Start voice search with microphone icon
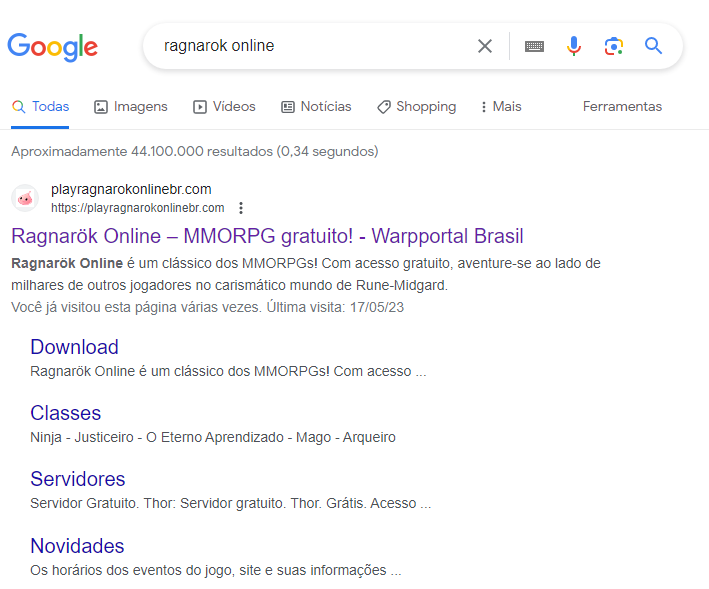Screen dimensions: 709x589 click(574, 46)
